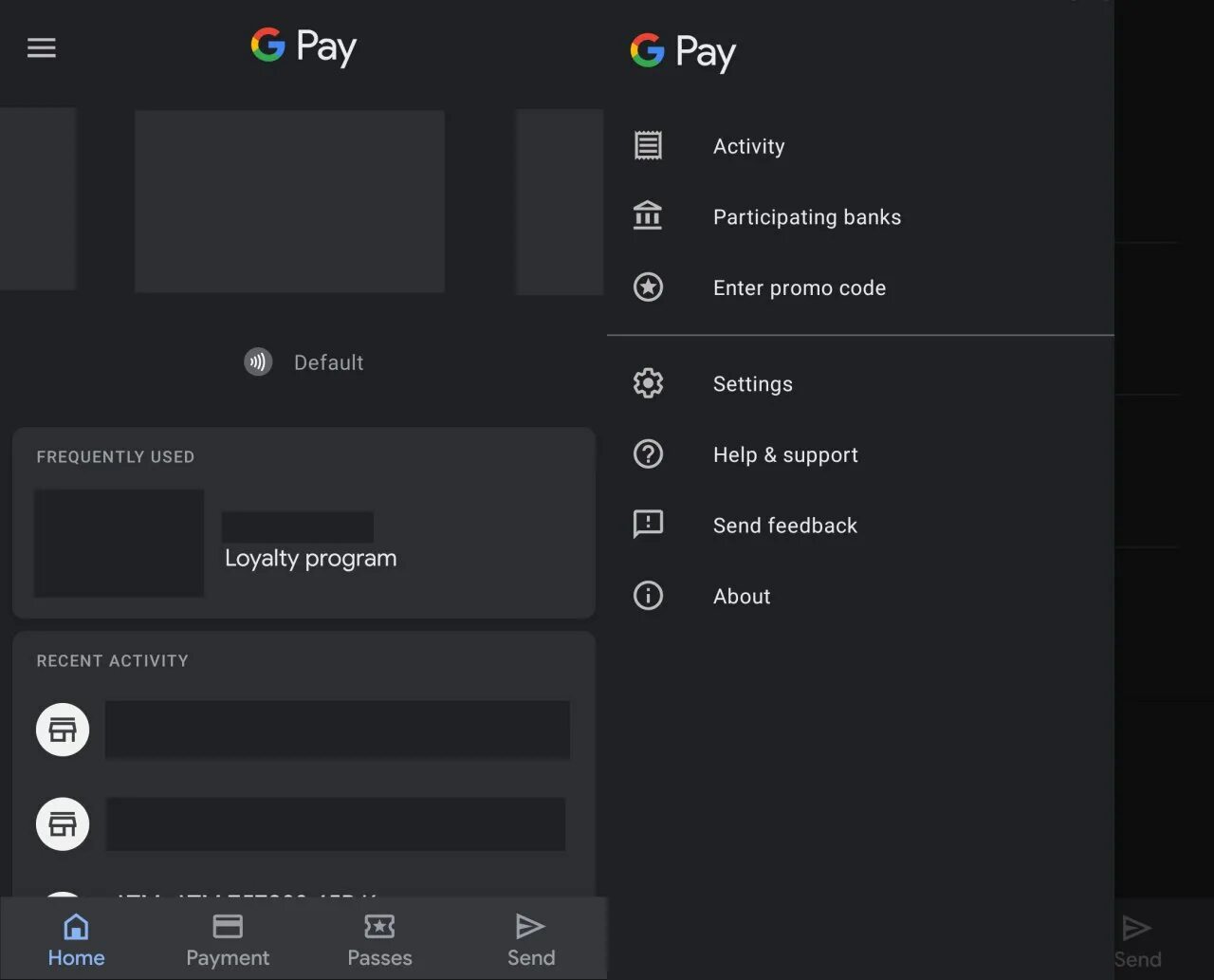Screen dimensions: 1214x980
Task: Select the payment card partly visible on the right
Action: [560, 202]
